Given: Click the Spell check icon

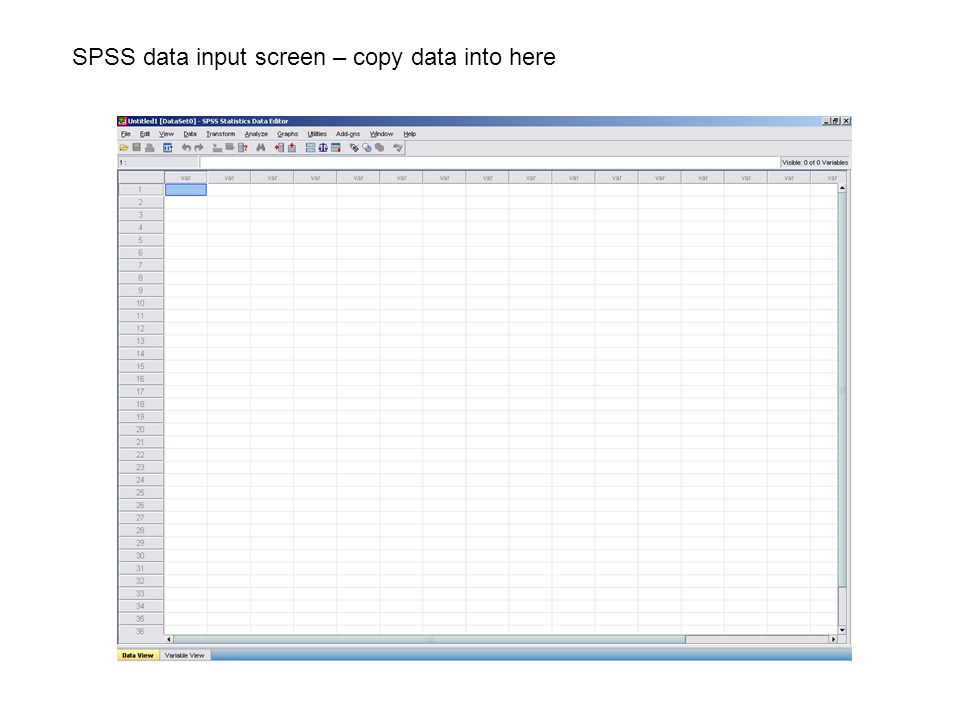Looking at the screenshot, I should click(397, 148).
